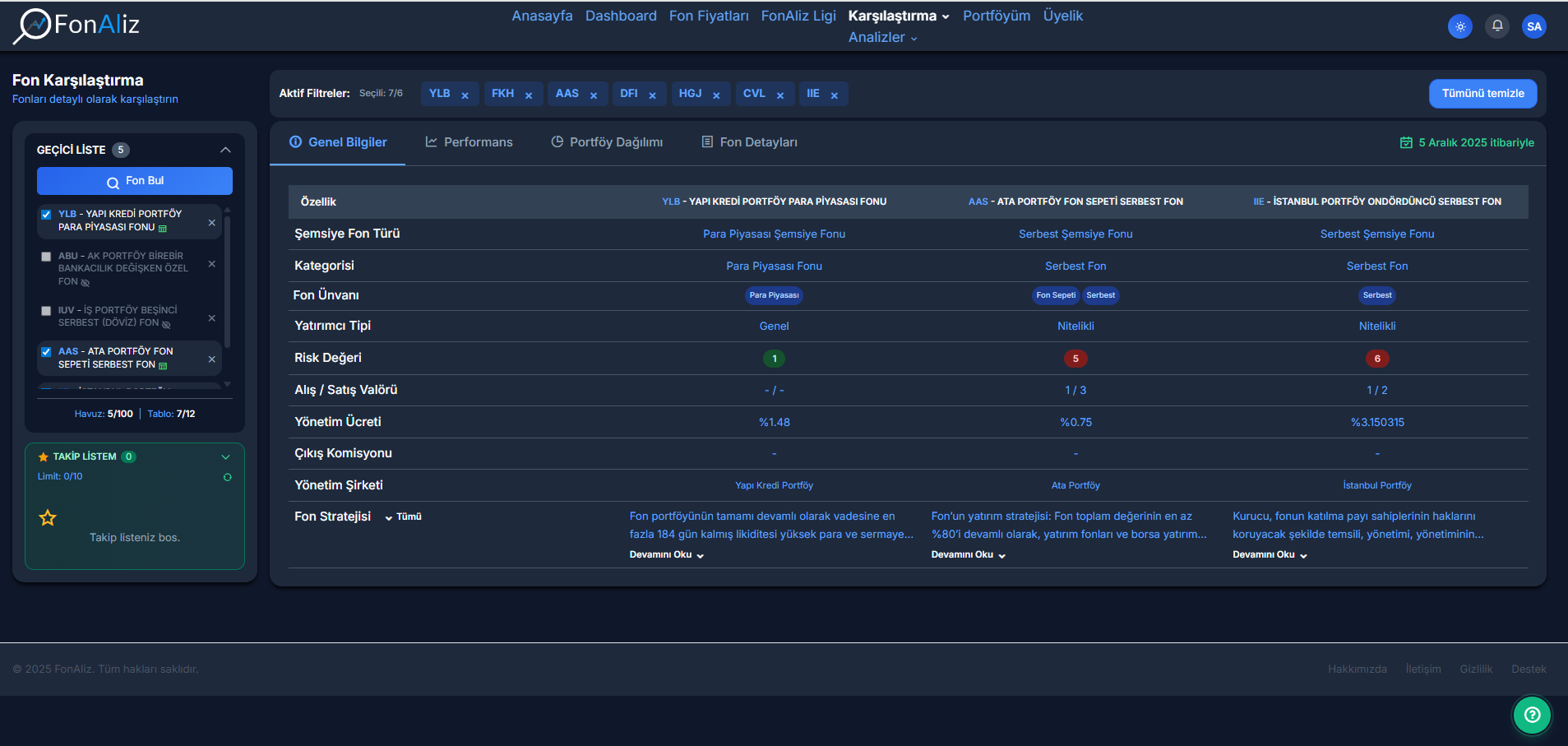Viewport: 1568px width, 746px height.
Task: Click the Yapı Kredi Portföy company link
Action: coord(774,486)
